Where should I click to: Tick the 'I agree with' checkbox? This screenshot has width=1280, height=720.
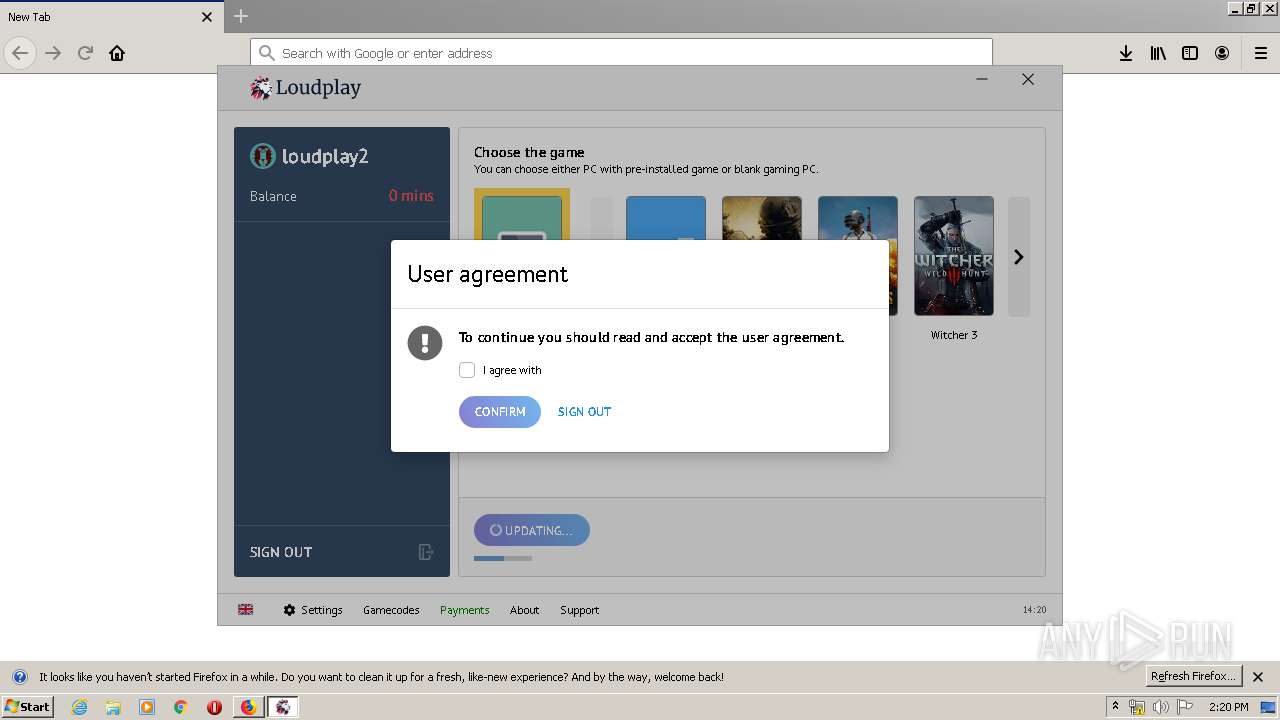pyautogui.click(x=467, y=370)
